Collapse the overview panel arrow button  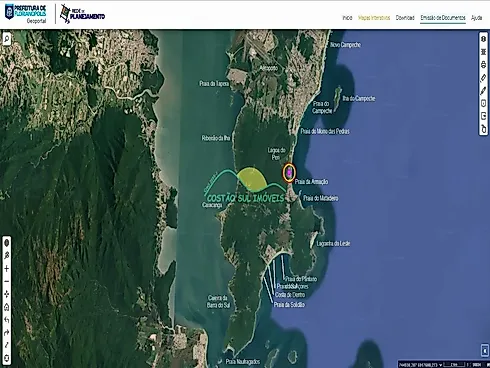click(485, 350)
